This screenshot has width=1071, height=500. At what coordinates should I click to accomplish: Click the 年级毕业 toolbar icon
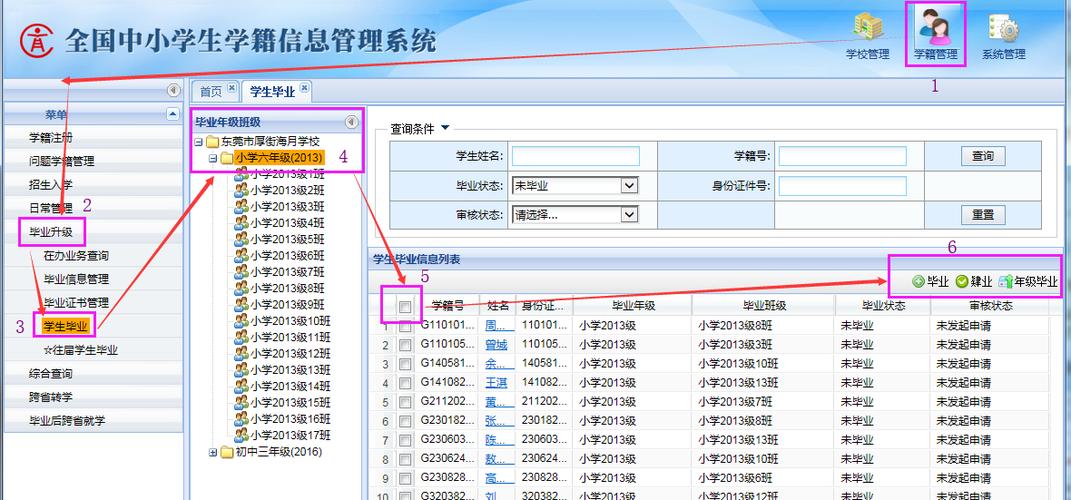coord(1005,281)
